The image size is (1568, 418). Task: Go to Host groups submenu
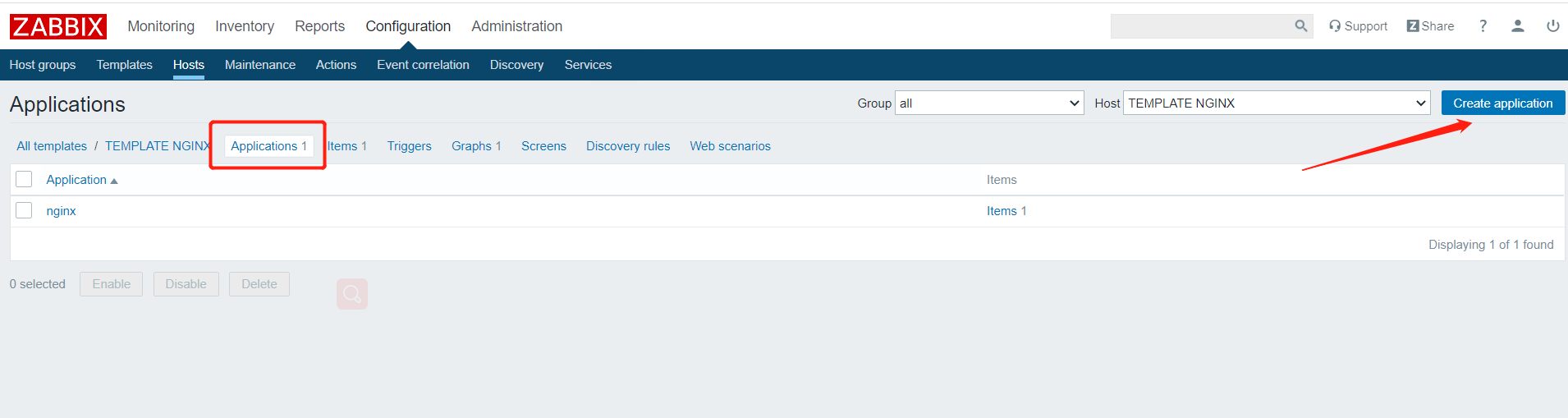[43, 65]
